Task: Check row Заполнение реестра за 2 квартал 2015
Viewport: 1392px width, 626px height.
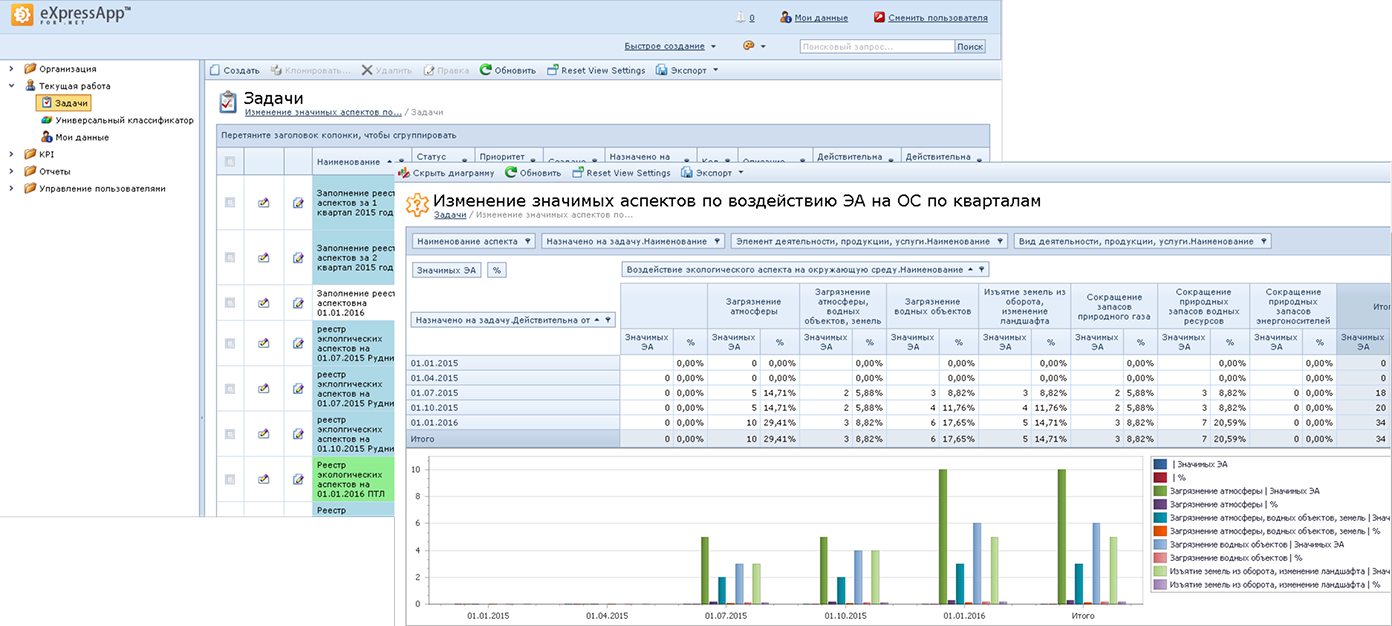Action: point(230,257)
